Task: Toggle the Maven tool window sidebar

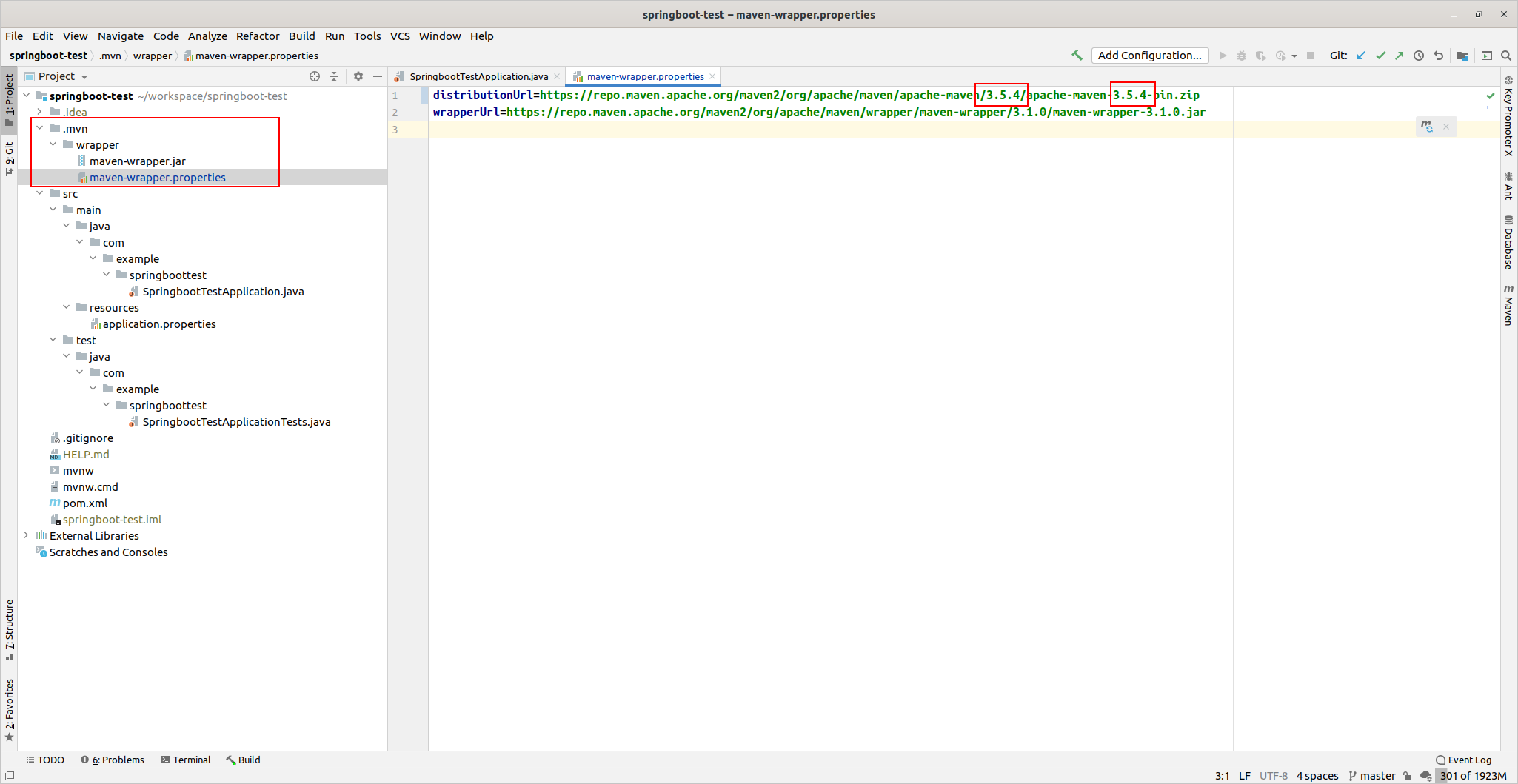Action: click(1508, 305)
